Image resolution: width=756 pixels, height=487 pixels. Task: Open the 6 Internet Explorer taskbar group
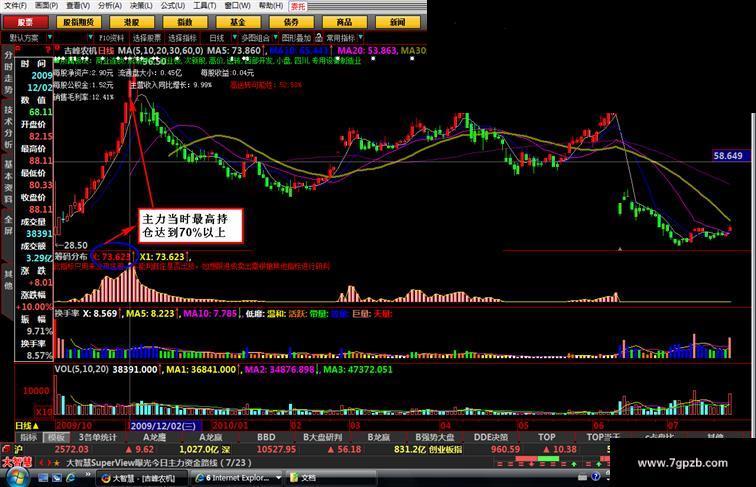pyautogui.click(x=238, y=478)
